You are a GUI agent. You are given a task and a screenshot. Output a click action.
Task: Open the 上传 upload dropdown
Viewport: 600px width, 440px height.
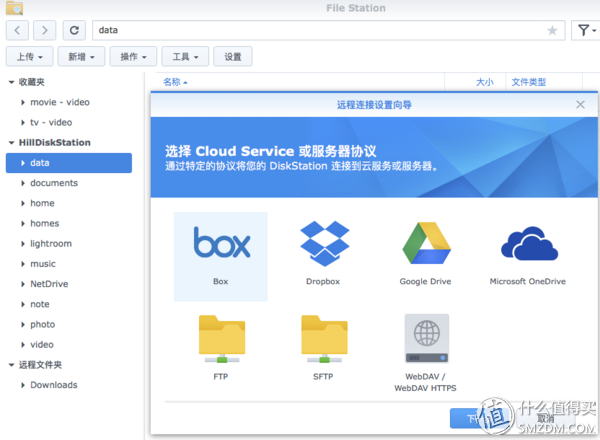tap(29, 57)
